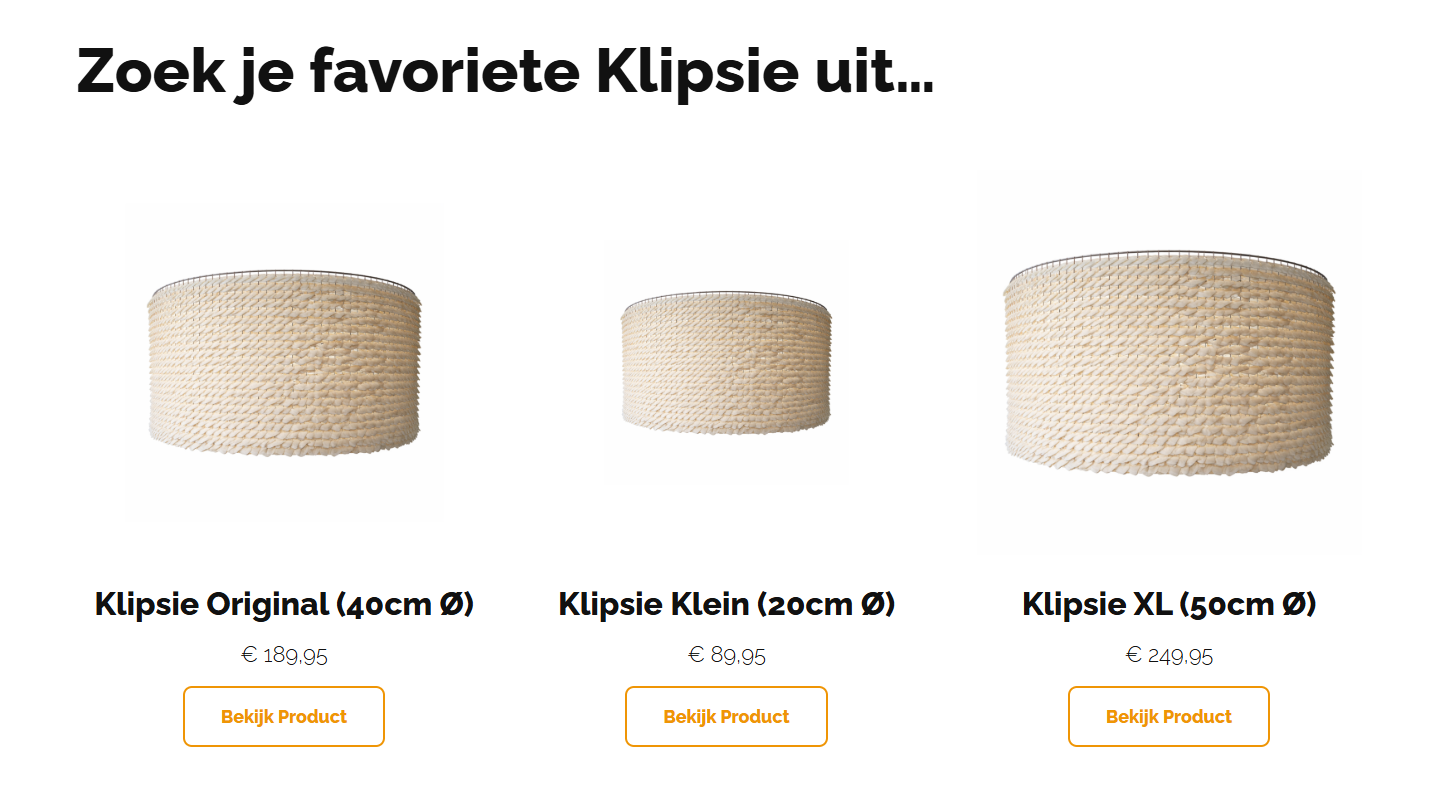Click Bekijk Product under Klipsie Original

[284, 716]
